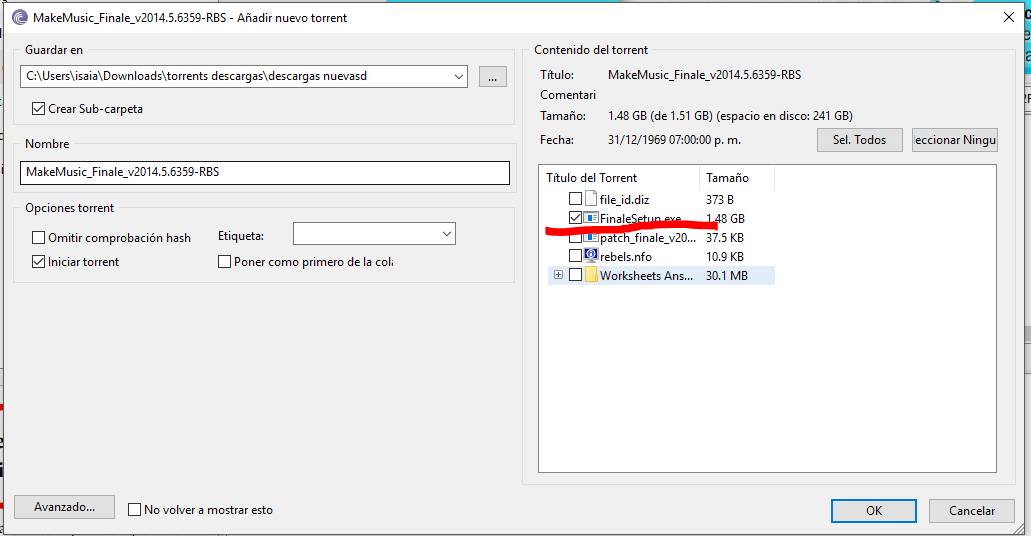
Task: Close the Añadir nuevo torrent dialog
Action: point(1009,18)
